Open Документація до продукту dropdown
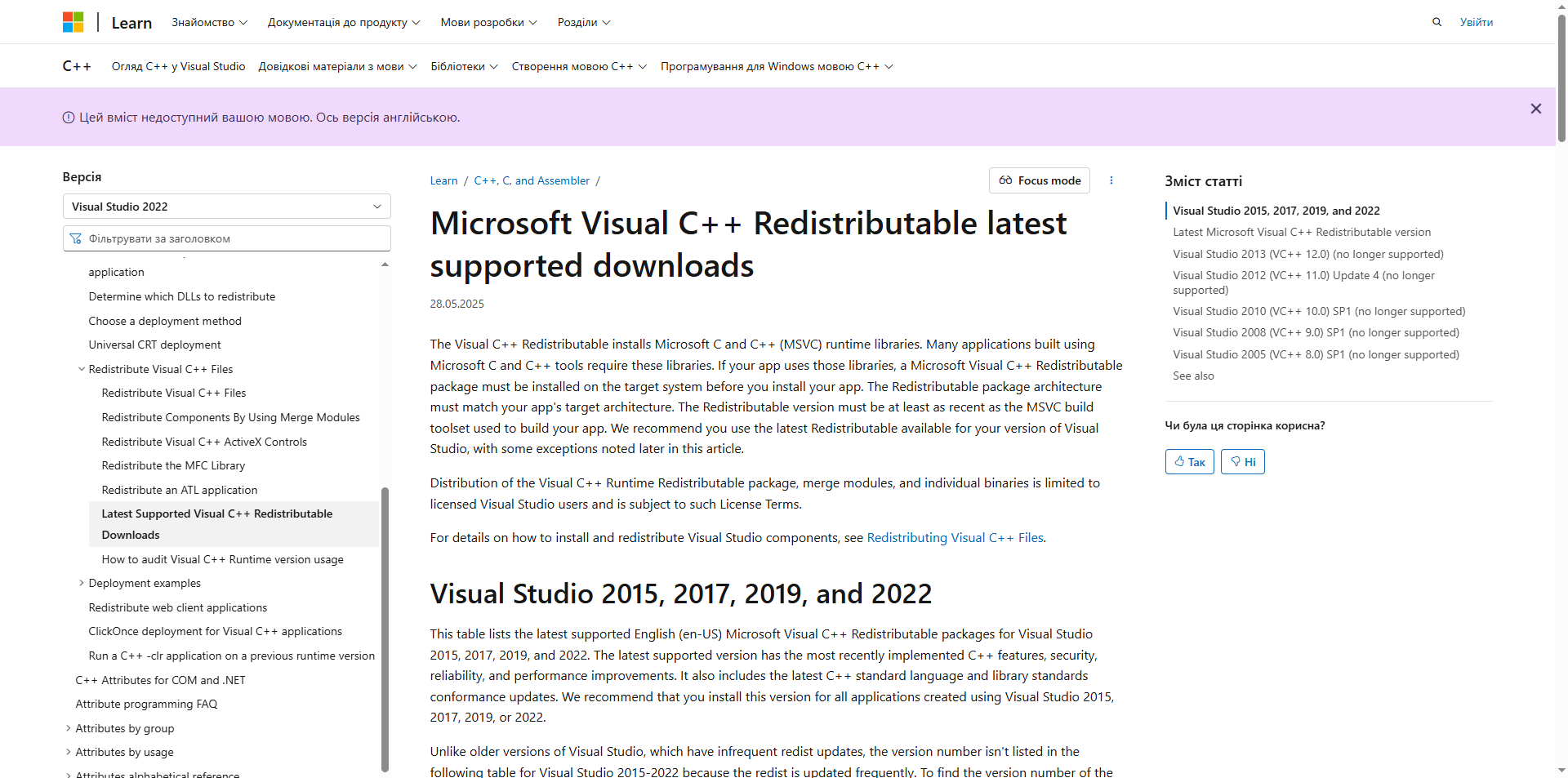This screenshot has width=1568, height=778. [344, 22]
